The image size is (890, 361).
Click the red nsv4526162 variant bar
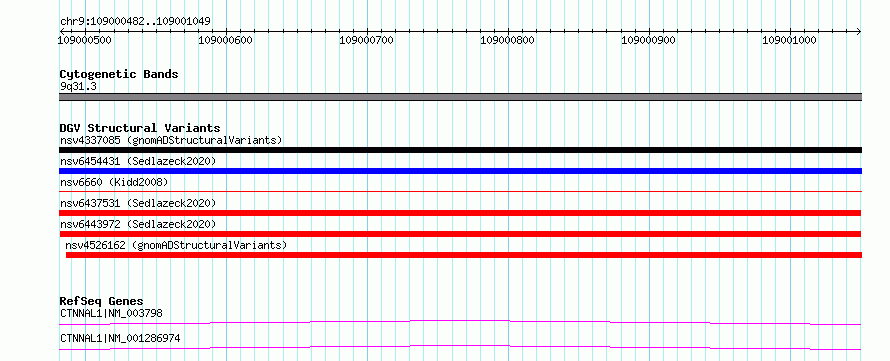tap(464, 255)
